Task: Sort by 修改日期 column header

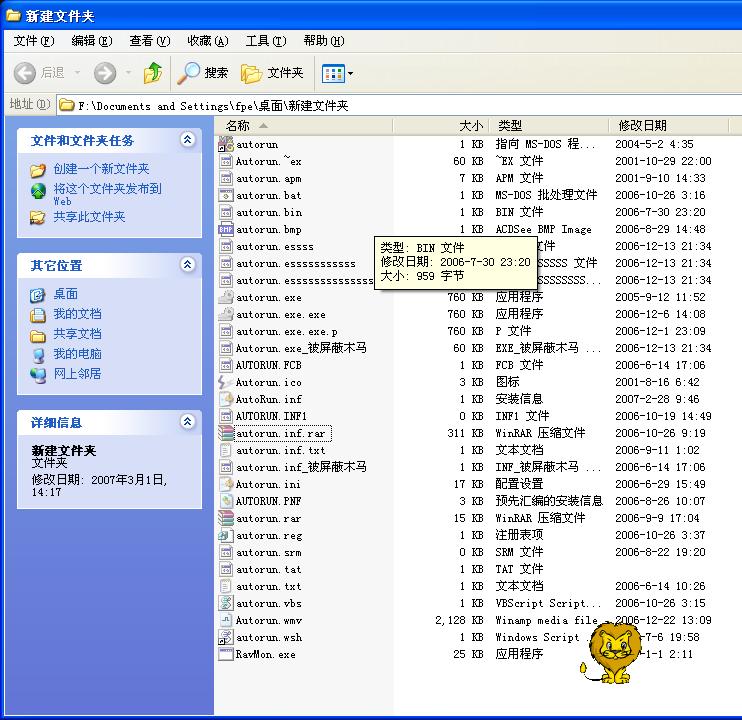Action: [668, 126]
